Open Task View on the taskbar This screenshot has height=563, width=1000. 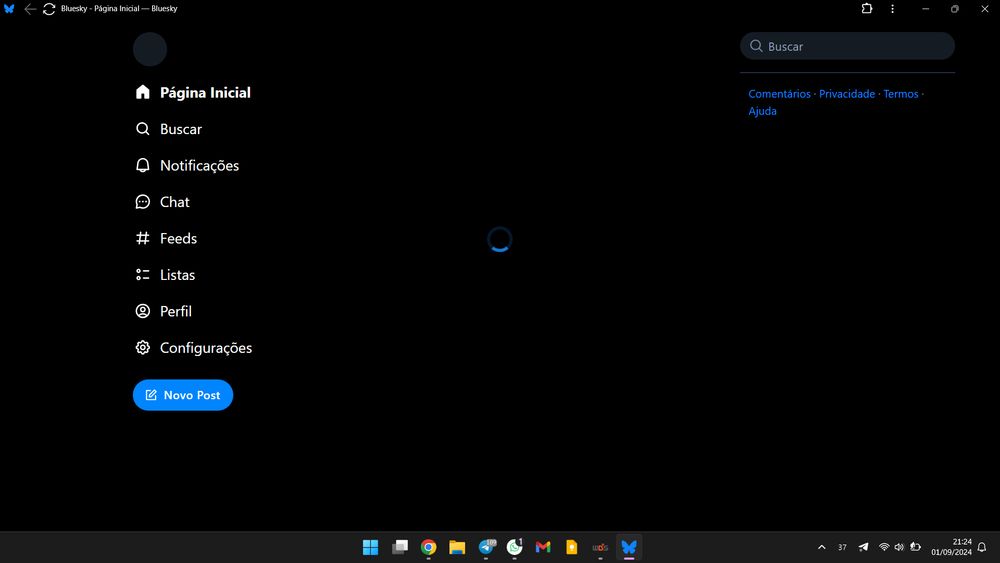point(400,547)
